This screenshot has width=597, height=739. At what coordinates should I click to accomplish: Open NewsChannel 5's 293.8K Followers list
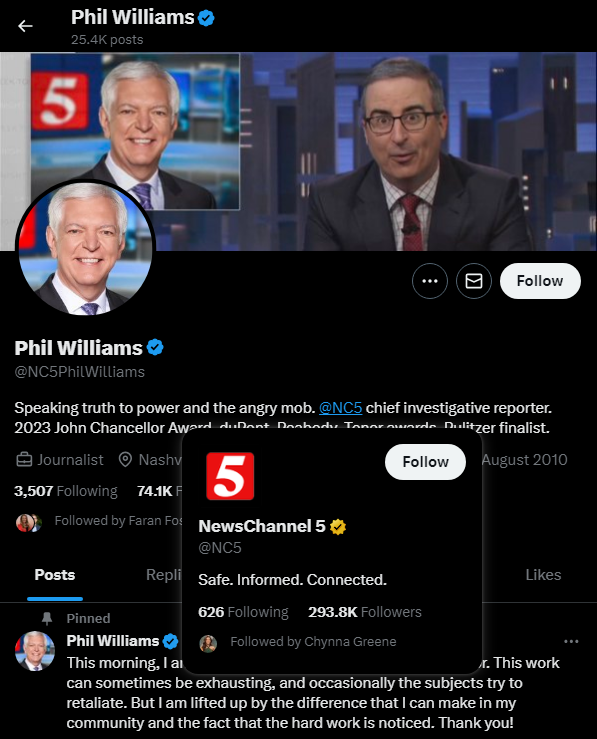pos(365,612)
